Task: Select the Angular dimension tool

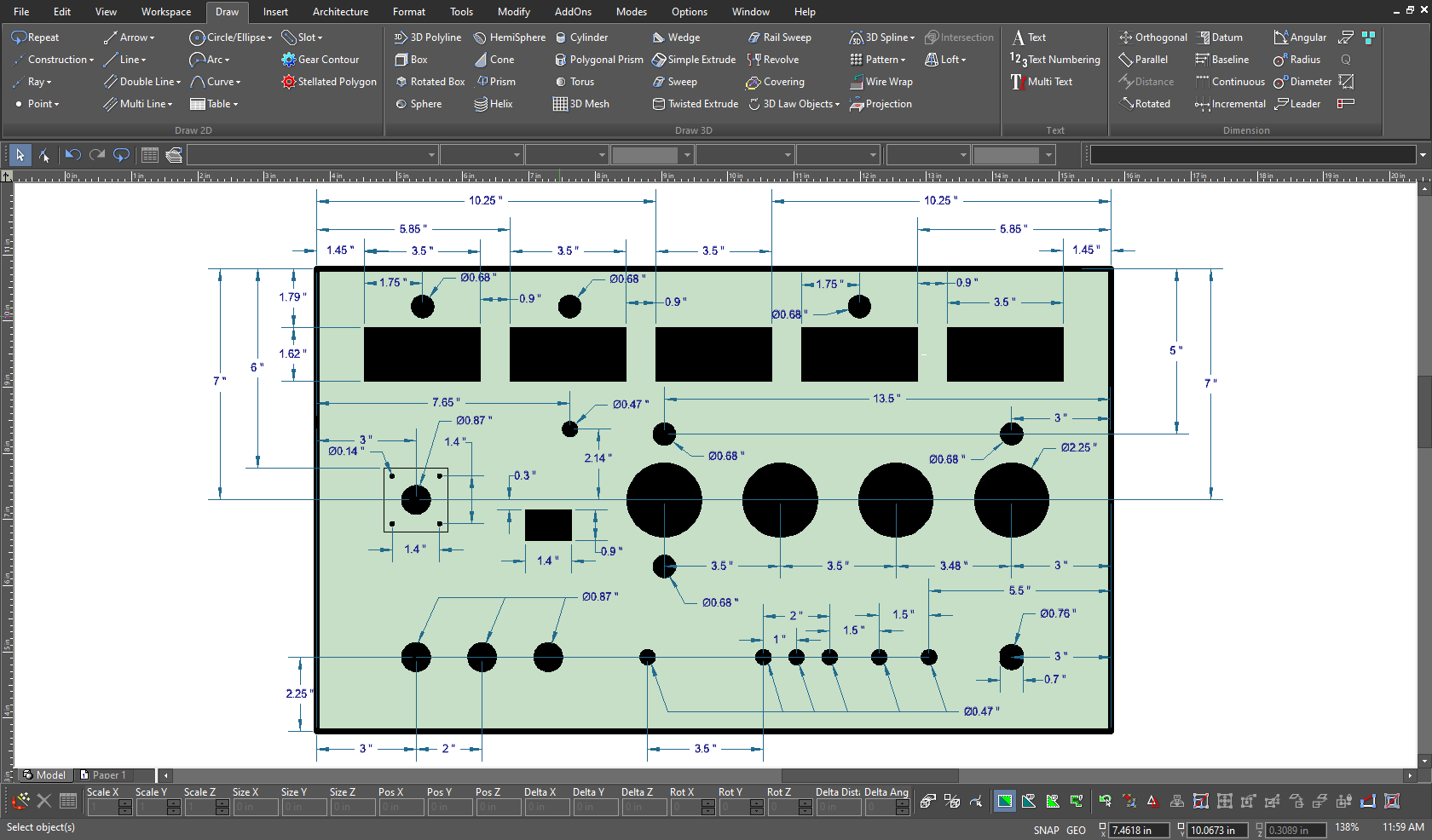Action: pyautogui.click(x=1300, y=37)
